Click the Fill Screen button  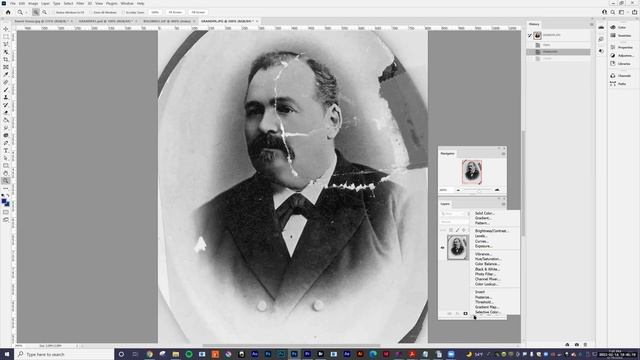click(198, 12)
